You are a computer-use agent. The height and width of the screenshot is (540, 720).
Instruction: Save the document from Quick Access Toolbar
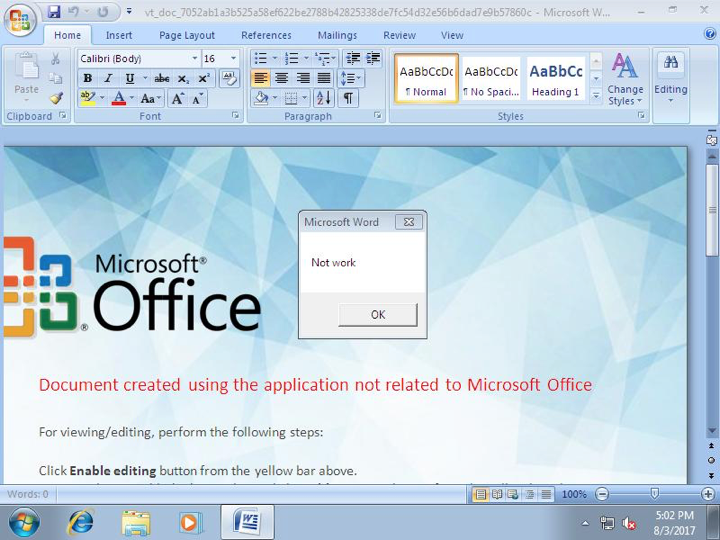54,11
